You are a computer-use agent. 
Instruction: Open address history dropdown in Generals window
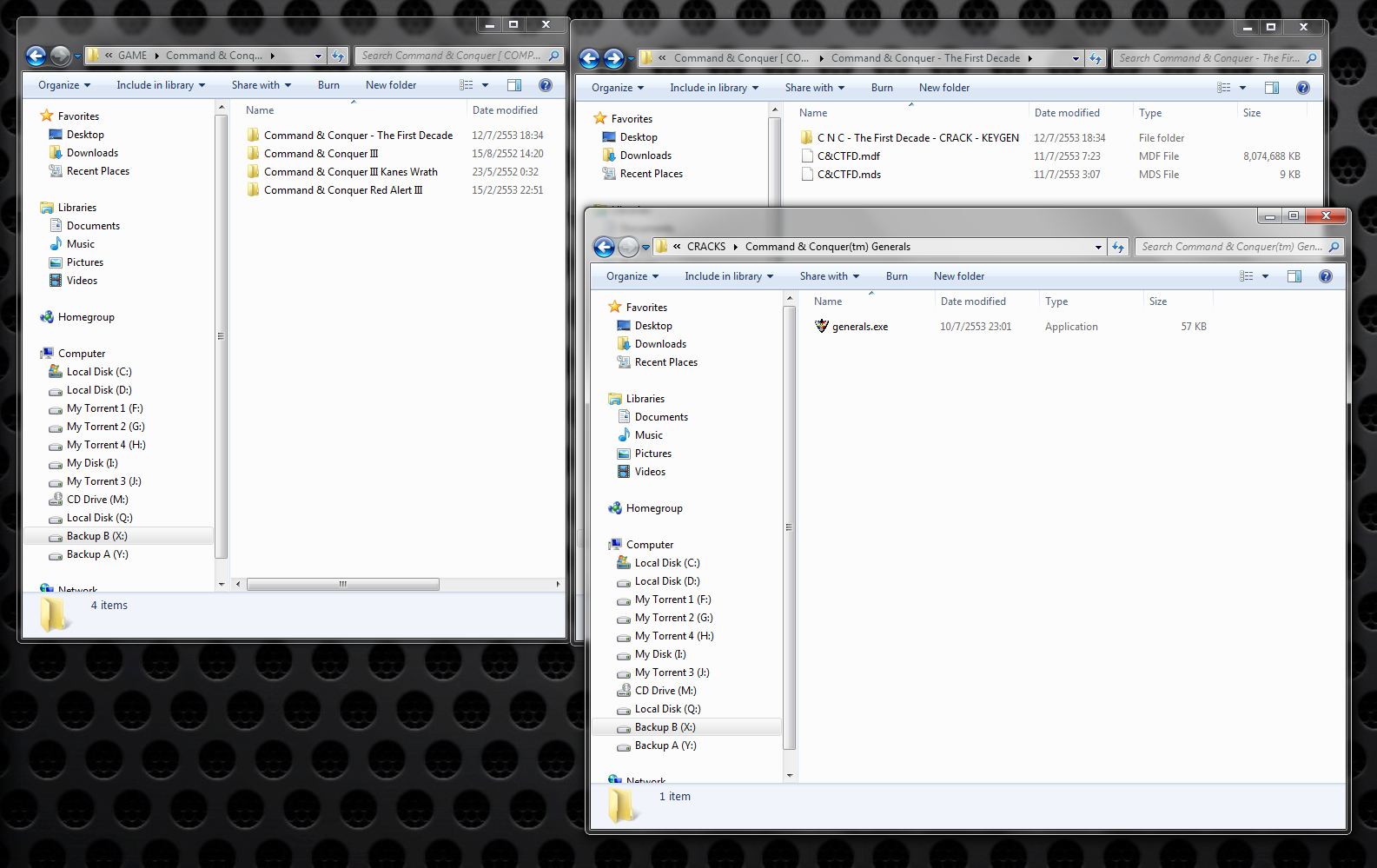point(1098,247)
